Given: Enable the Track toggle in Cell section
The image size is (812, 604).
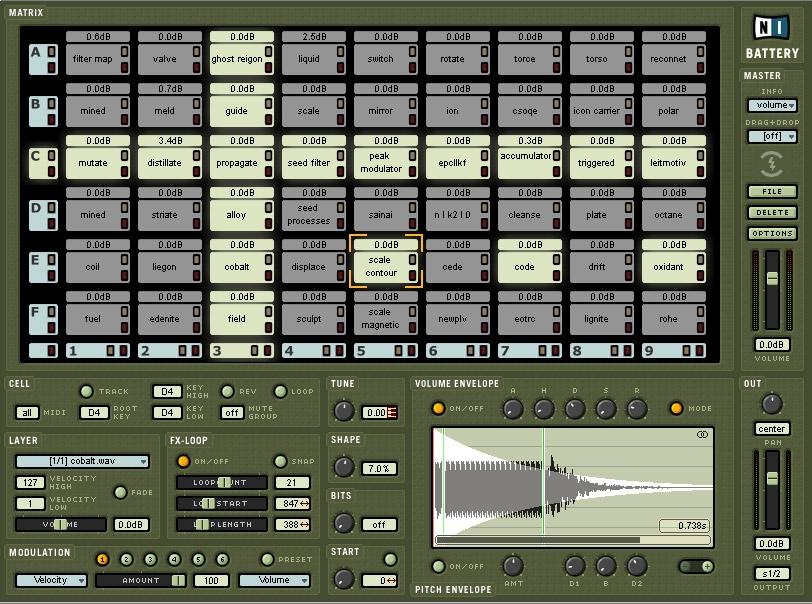Looking at the screenshot, I should 86,392.
